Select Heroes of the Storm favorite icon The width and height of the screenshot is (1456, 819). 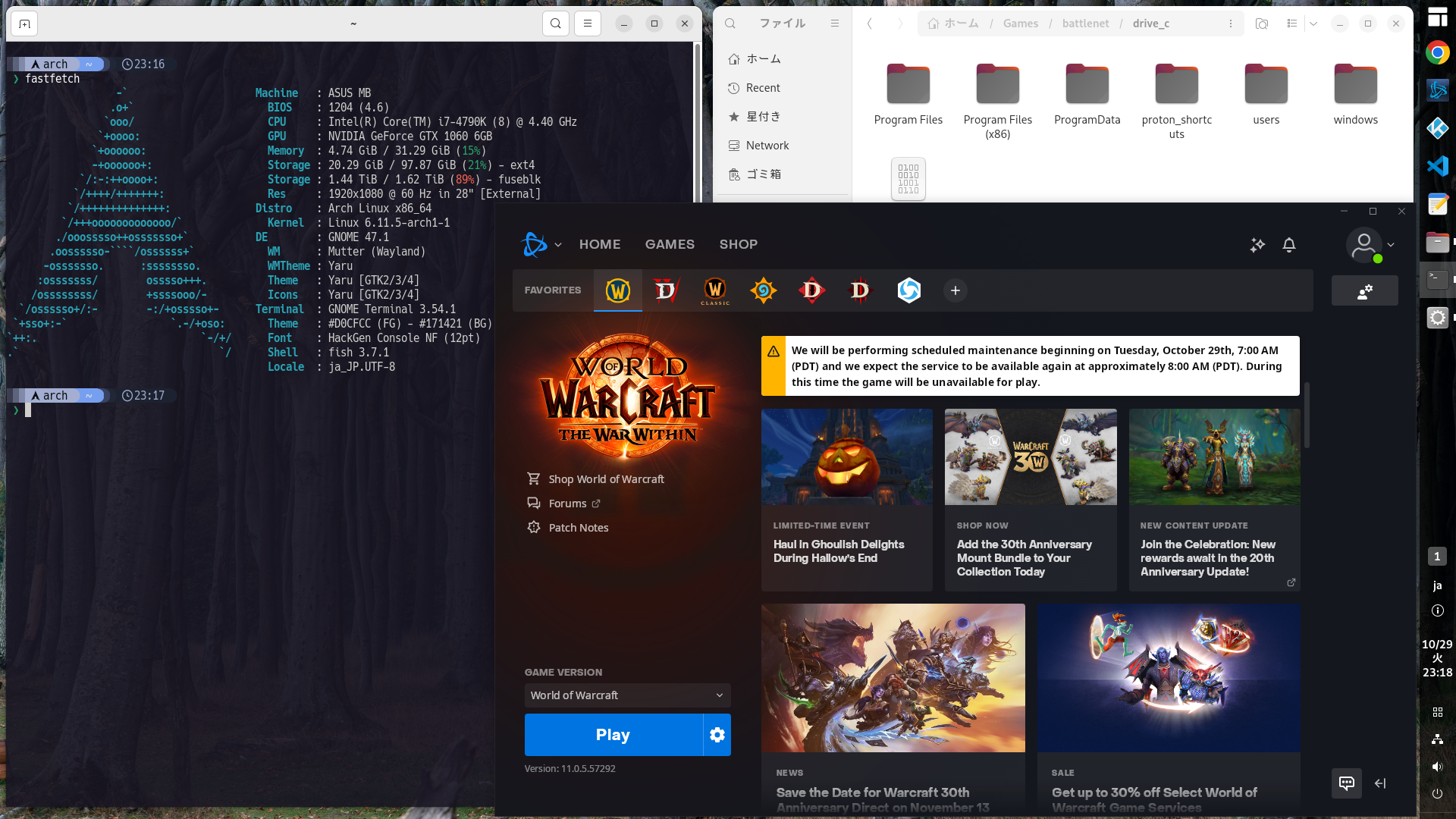tap(908, 290)
